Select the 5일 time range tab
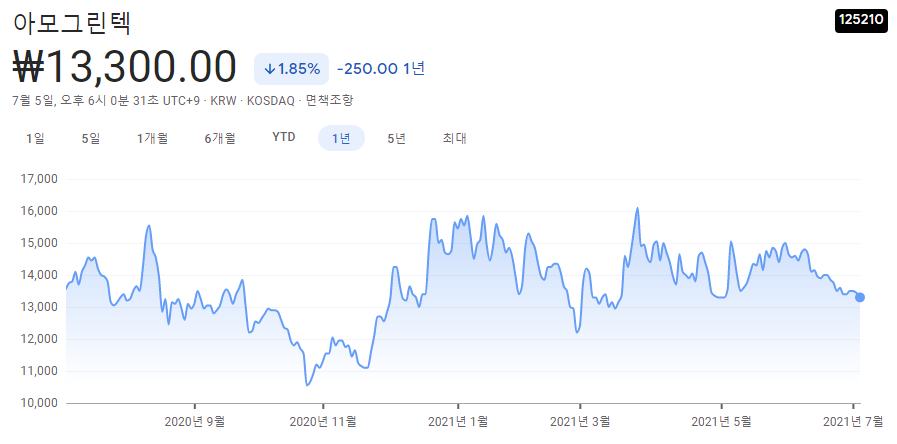897x444 pixels. [91, 138]
